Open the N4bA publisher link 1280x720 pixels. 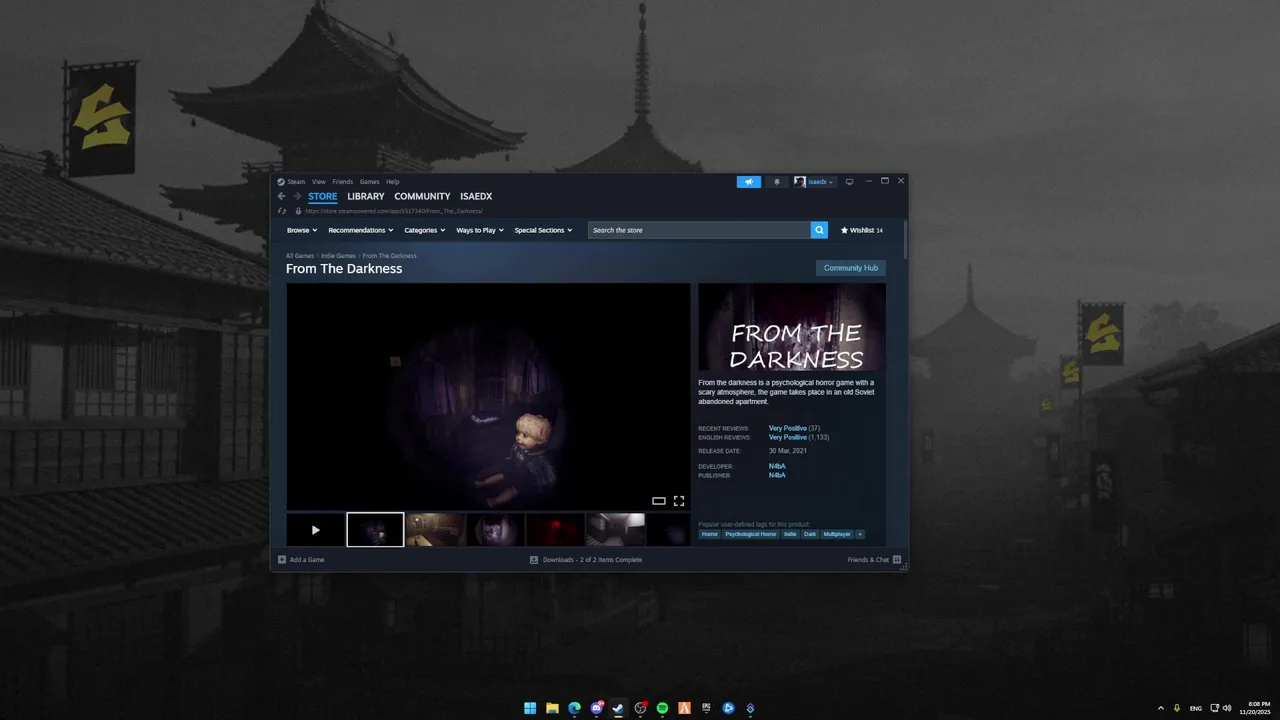[777, 475]
